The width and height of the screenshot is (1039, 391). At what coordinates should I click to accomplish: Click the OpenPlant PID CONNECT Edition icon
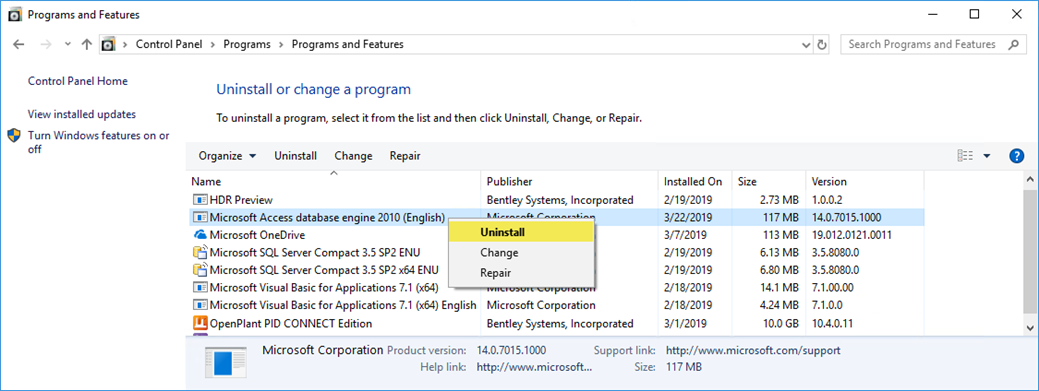199,323
